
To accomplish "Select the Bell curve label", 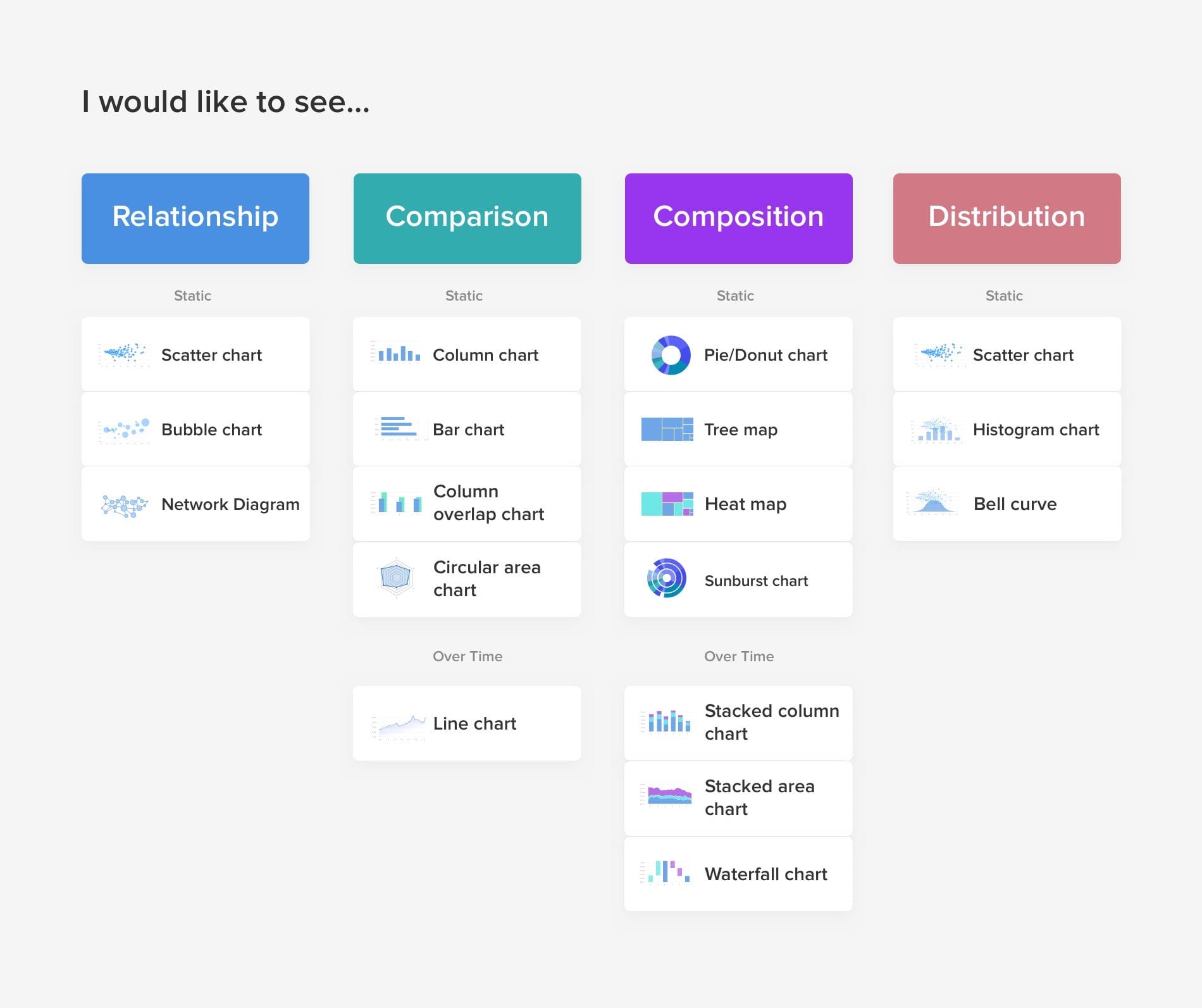I will pyautogui.click(x=1015, y=504).
